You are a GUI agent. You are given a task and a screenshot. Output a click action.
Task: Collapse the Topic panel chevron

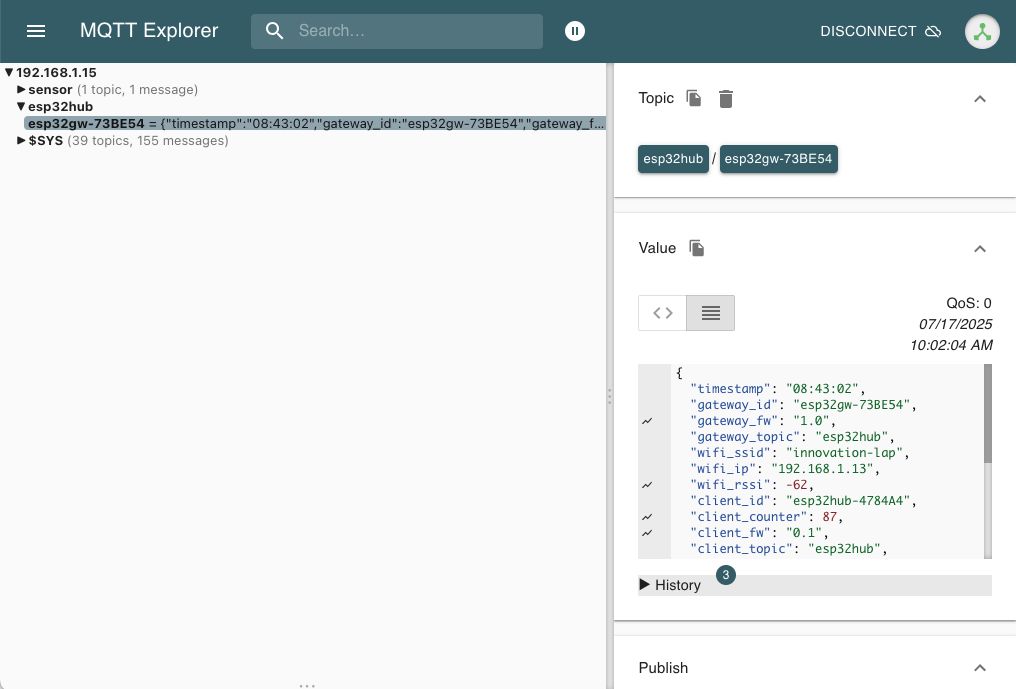click(x=980, y=99)
